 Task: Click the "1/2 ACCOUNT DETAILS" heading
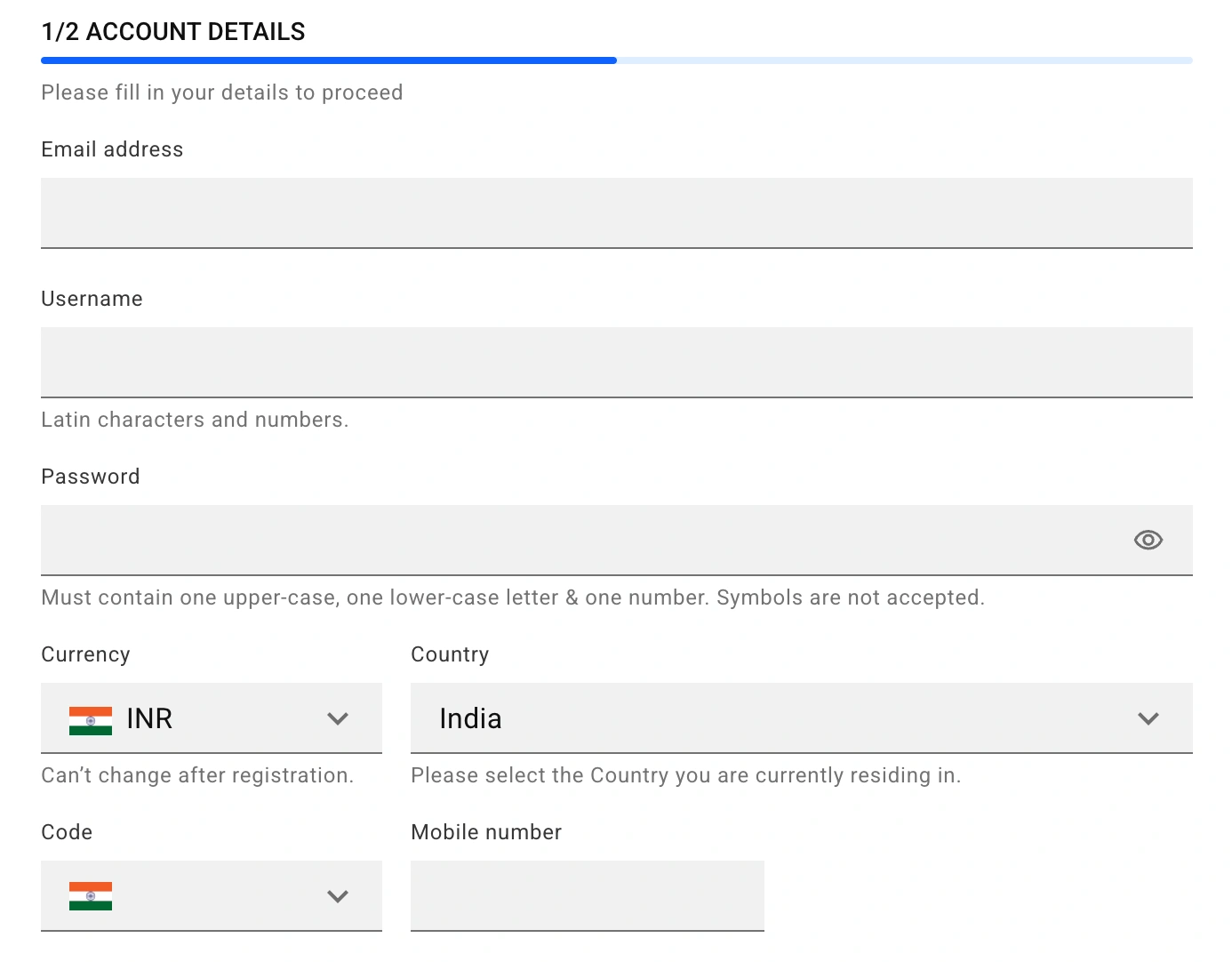pyautogui.click(x=173, y=32)
